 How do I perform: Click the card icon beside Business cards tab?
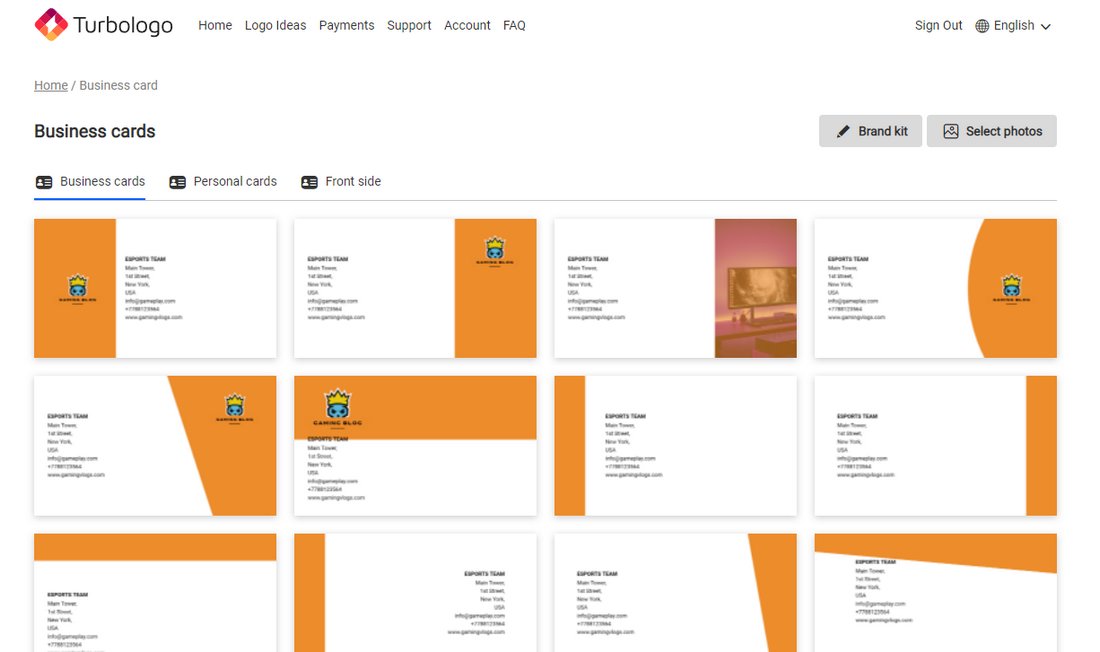click(44, 182)
